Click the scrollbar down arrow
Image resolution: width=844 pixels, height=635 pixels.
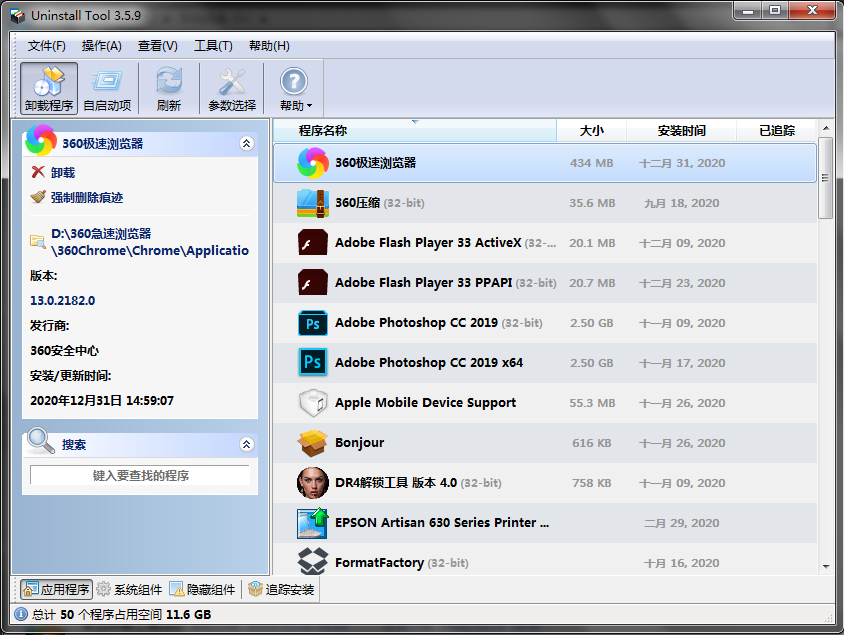click(x=826, y=566)
